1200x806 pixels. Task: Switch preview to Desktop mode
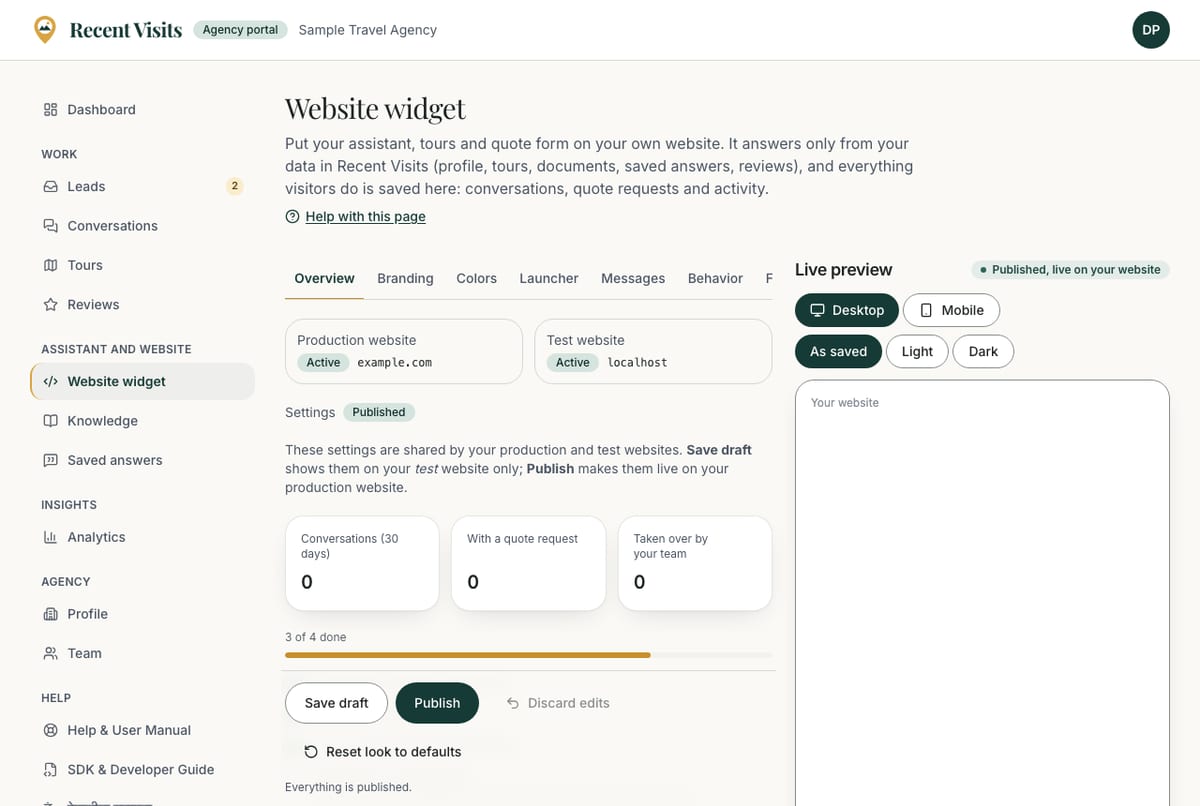click(x=847, y=310)
